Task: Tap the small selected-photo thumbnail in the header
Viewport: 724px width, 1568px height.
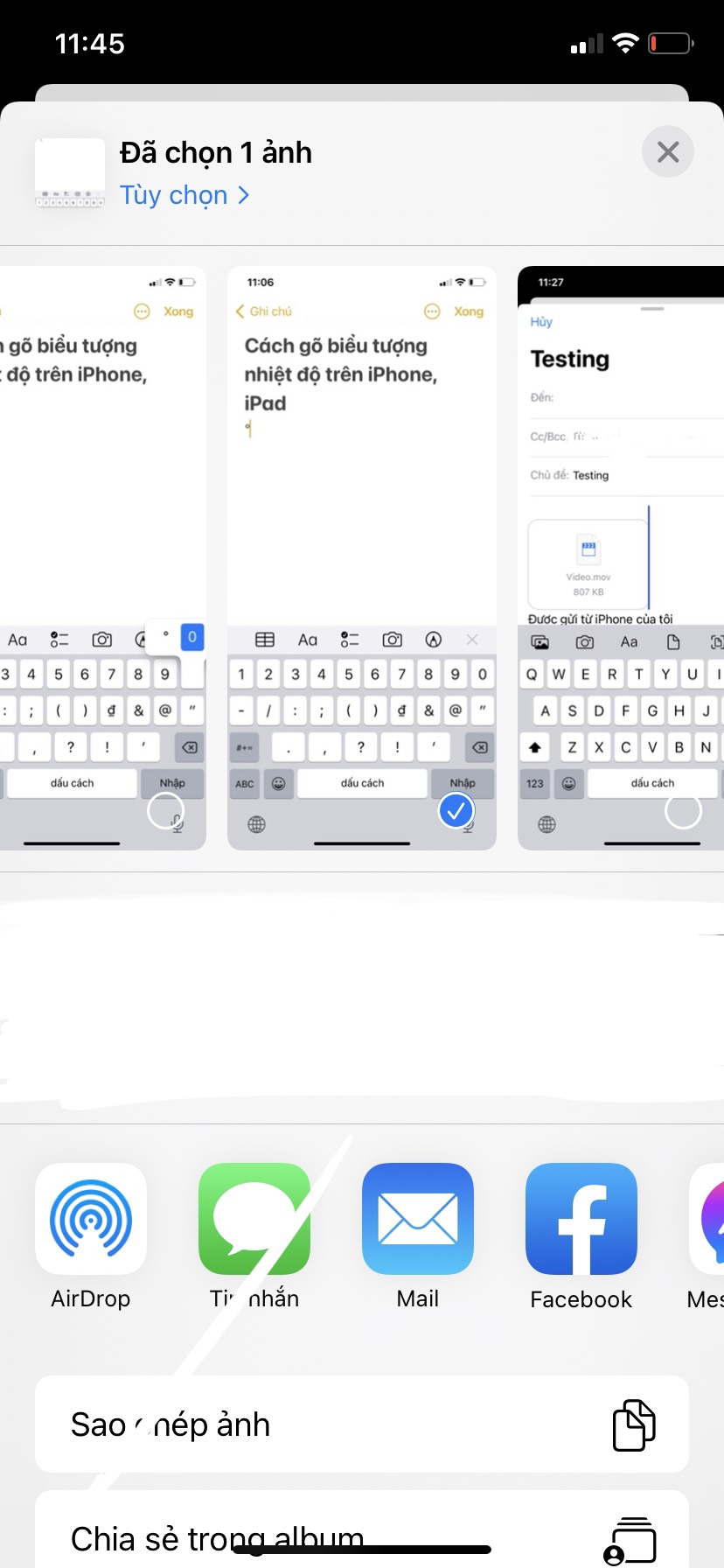Action: [70, 173]
